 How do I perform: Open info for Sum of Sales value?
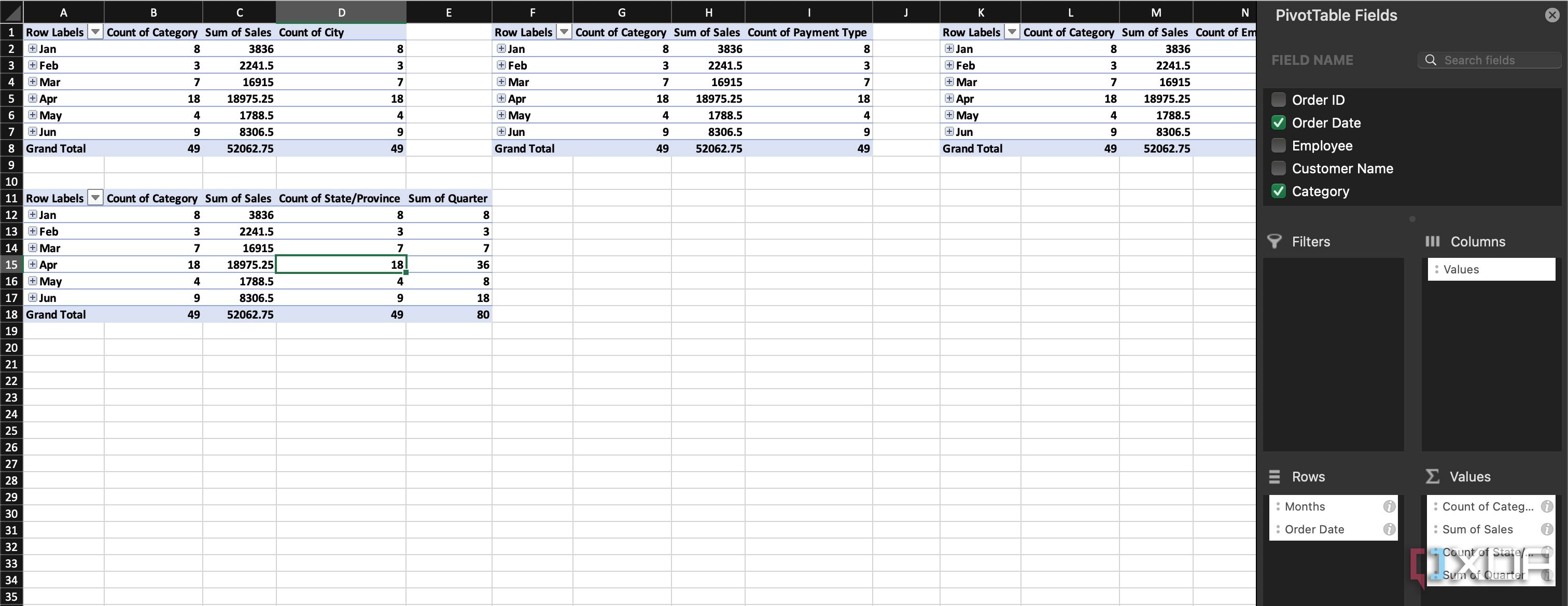pyautogui.click(x=1546, y=529)
